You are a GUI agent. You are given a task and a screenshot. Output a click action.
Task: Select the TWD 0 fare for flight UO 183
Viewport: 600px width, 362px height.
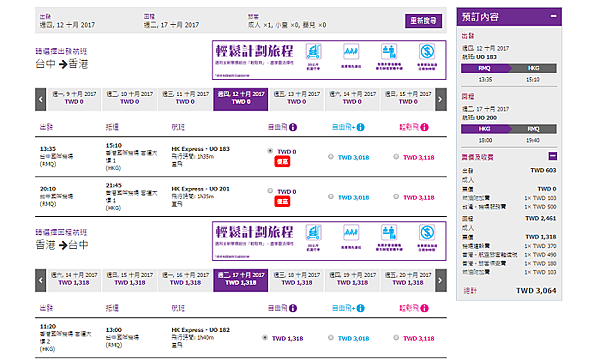pos(270,151)
